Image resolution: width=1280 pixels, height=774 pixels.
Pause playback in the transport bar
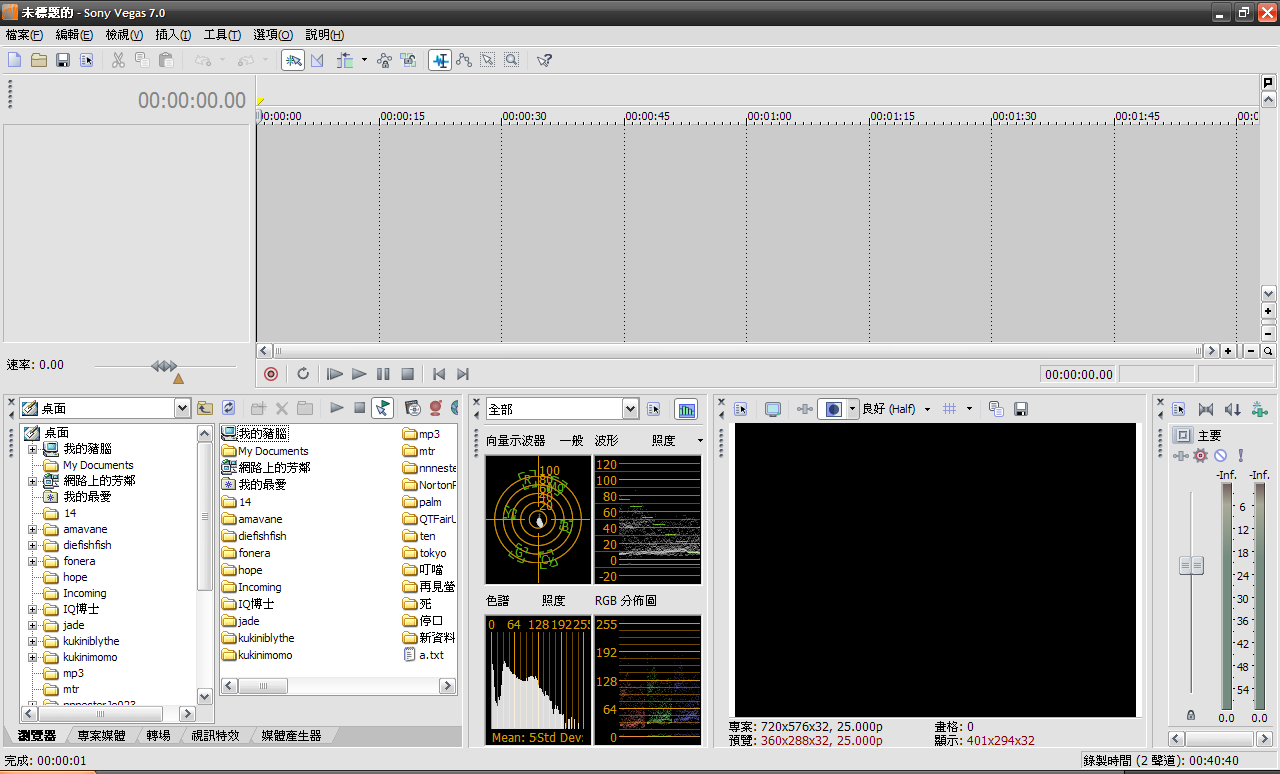pyautogui.click(x=383, y=374)
